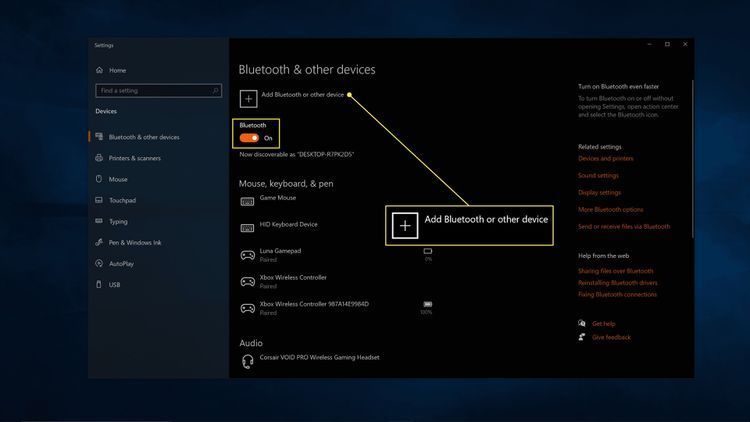Open More Bluetooth options link

pos(610,209)
